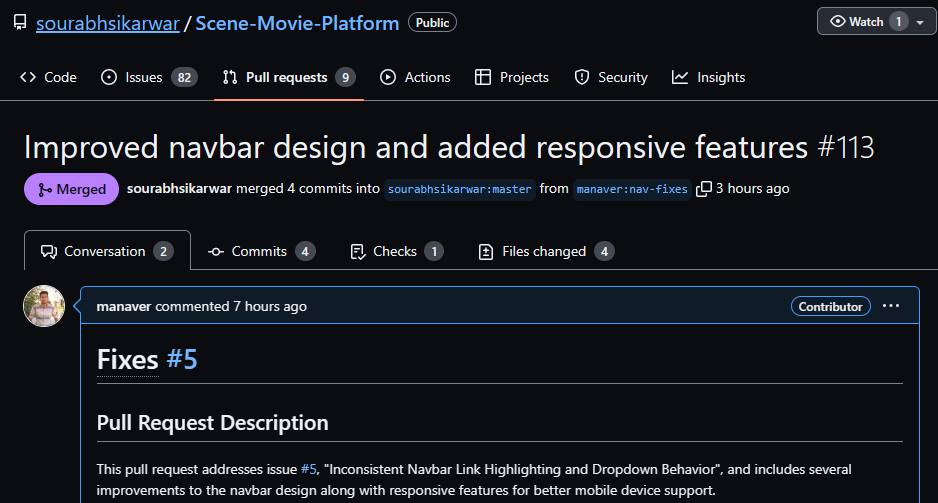This screenshot has height=503, width=938.
Task: Click the Code brackets icon
Action: coord(28,77)
